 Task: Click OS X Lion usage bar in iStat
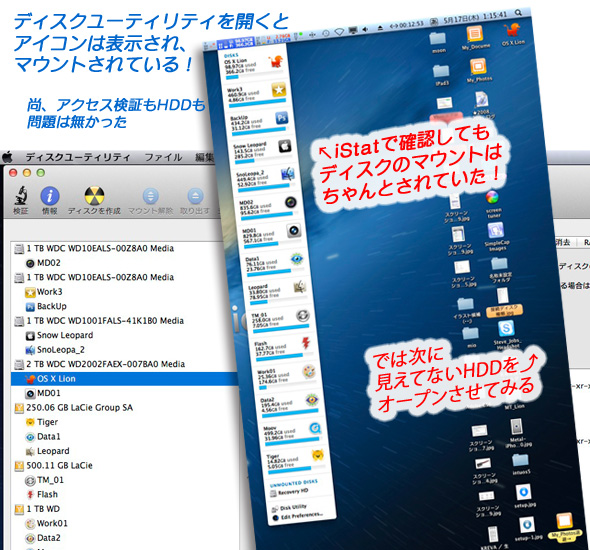coord(255,74)
